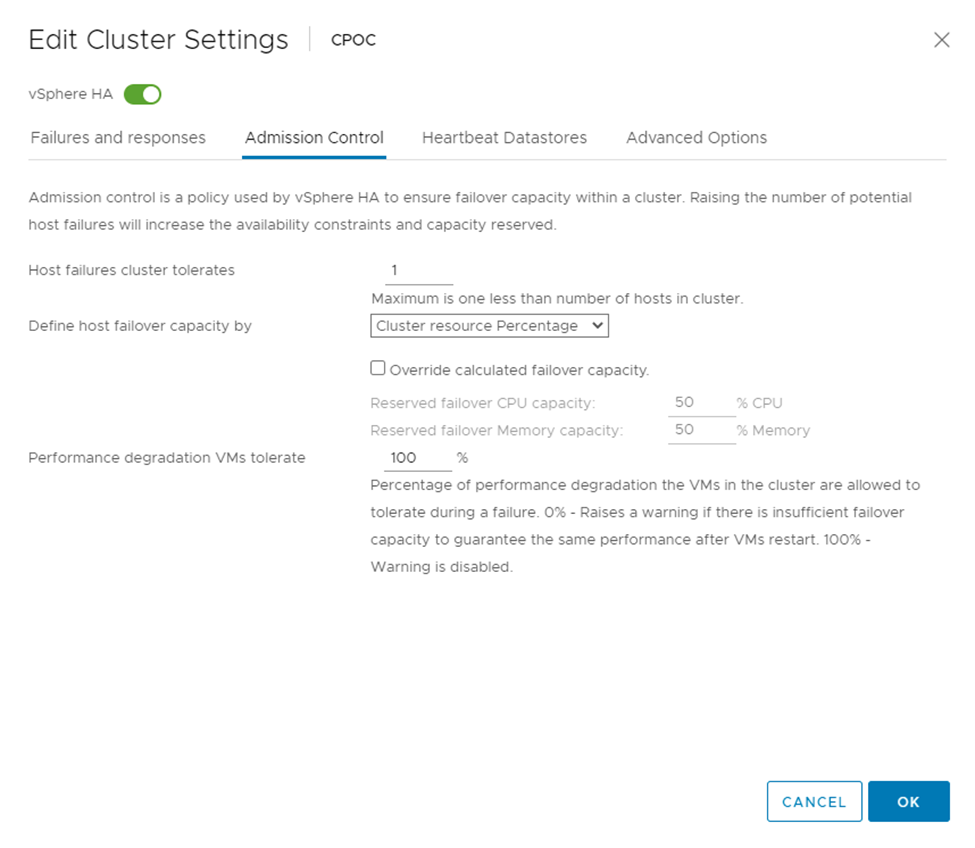
Task: Select the Admission Control tab
Action: coord(314,138)
